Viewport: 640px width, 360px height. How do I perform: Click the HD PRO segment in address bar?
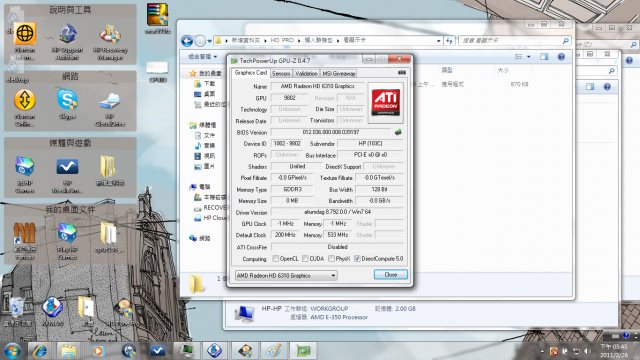point(282,40)
